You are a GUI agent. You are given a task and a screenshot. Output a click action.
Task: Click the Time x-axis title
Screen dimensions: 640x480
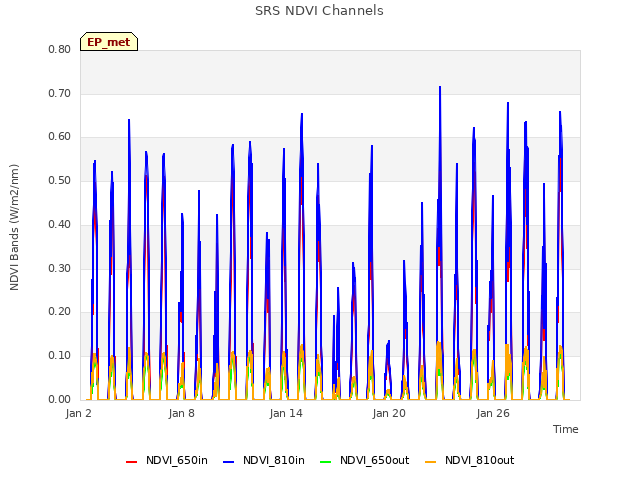tap(566, 429)
